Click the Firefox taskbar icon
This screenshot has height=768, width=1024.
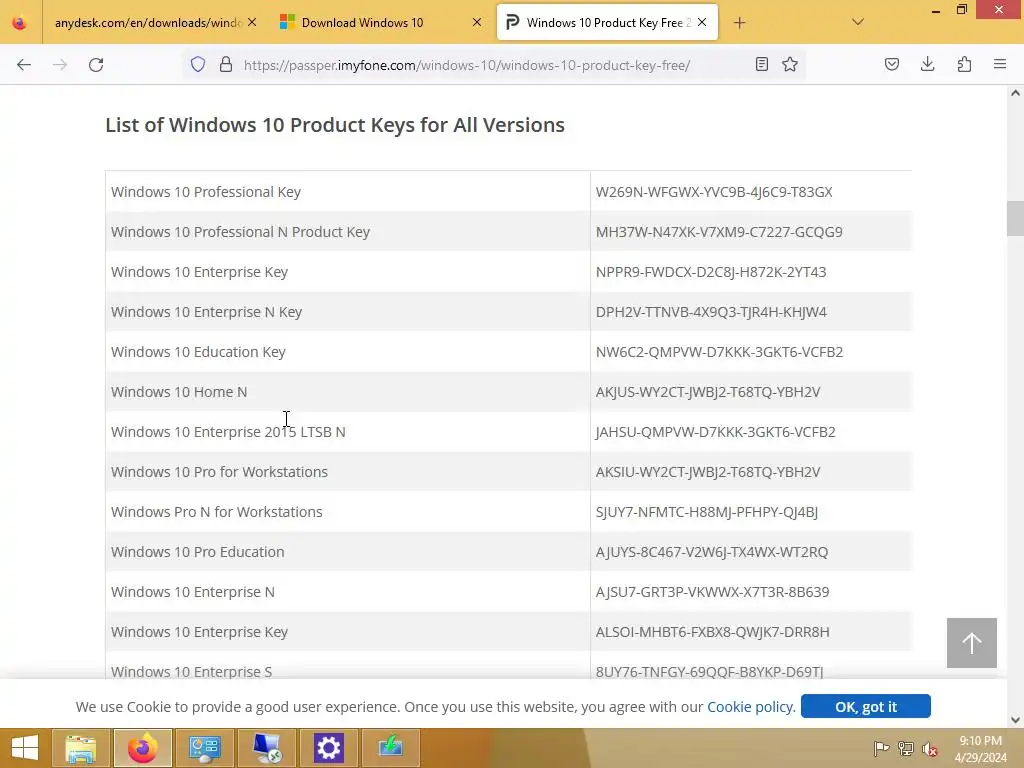click(143, 748)
